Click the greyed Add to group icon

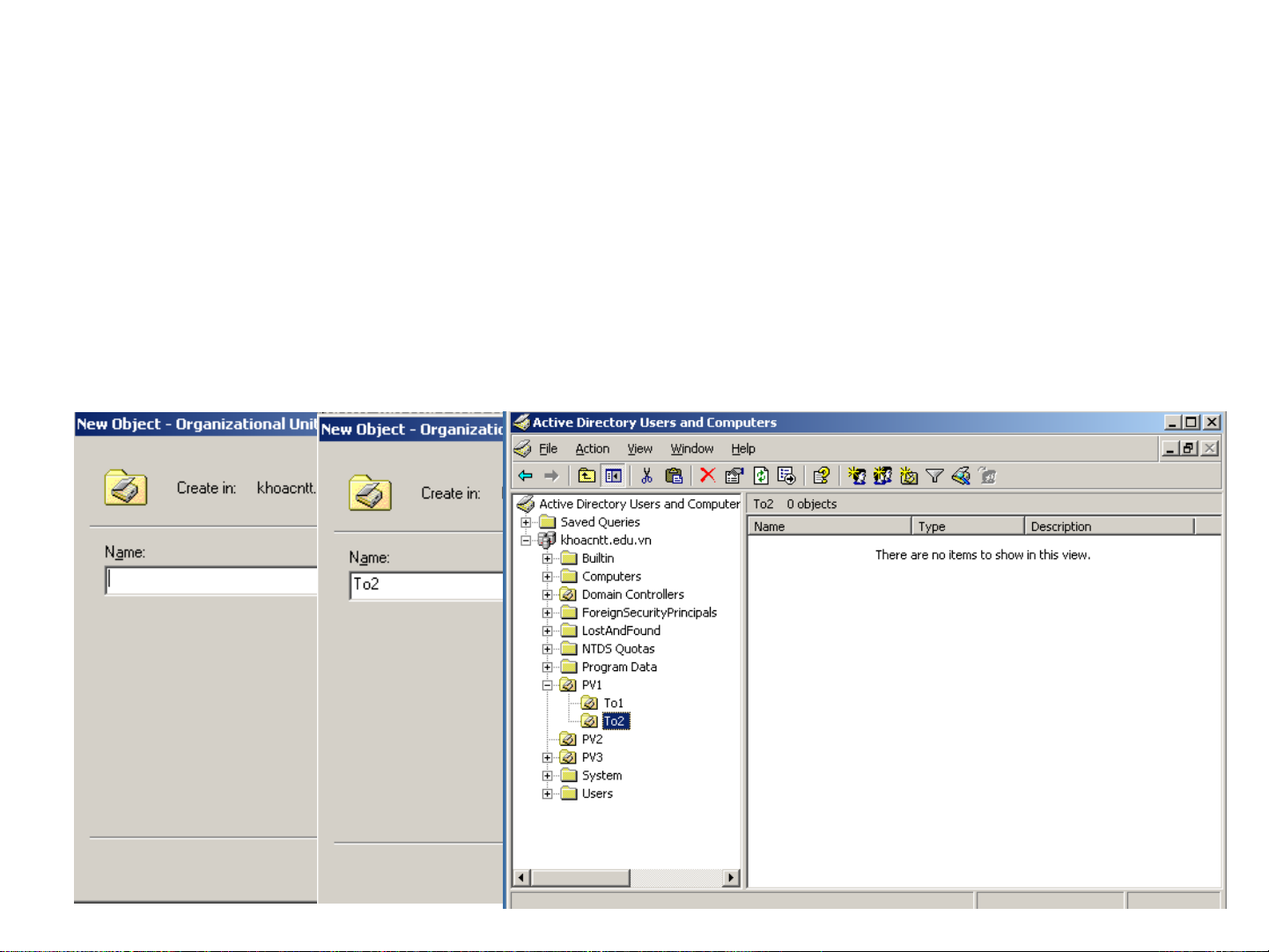point(987,476)
